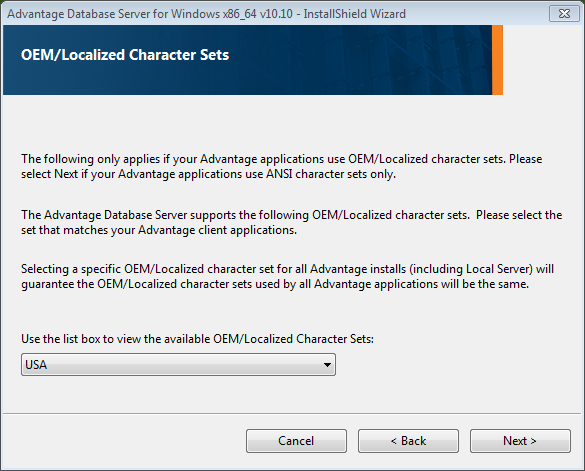Viewport: 585px width, 471px height.
Task: Click the horizontal separator above the buttons
Action: coord(292,413)
